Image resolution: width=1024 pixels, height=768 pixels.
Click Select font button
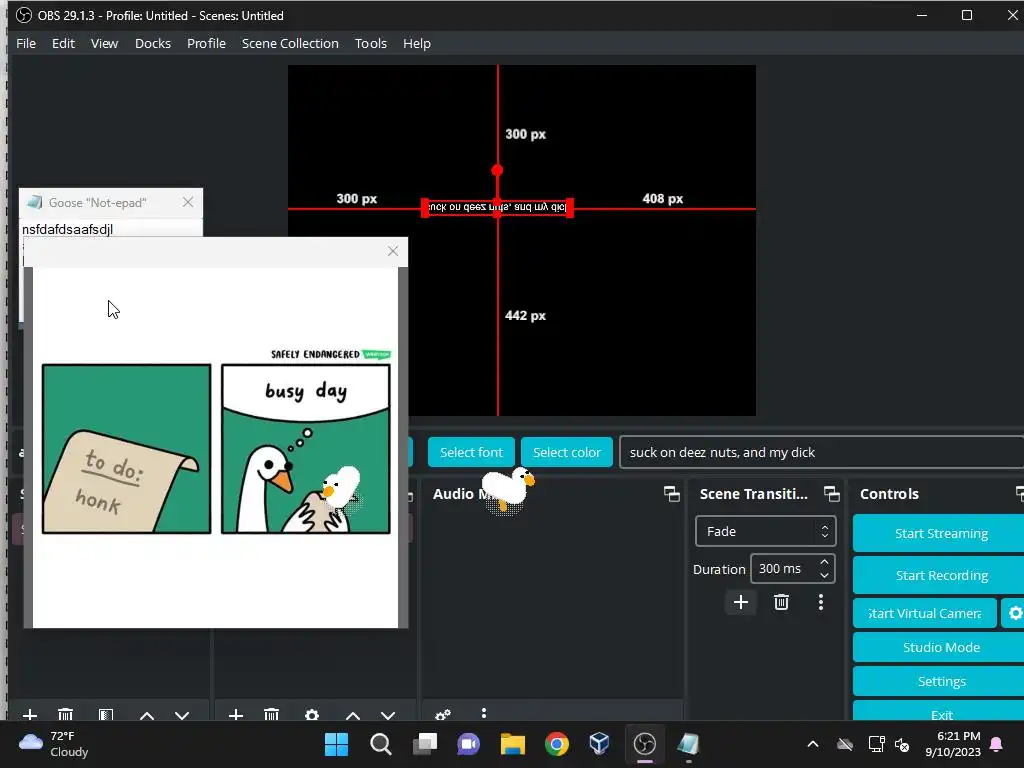(471, 452)
